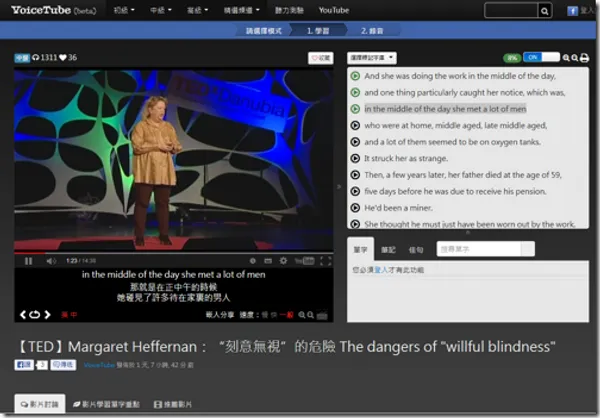Image resolution: width=600 pixels, height=418 pixels.
Task: Click the 收藏 favorite button
Action: point(320,58)
